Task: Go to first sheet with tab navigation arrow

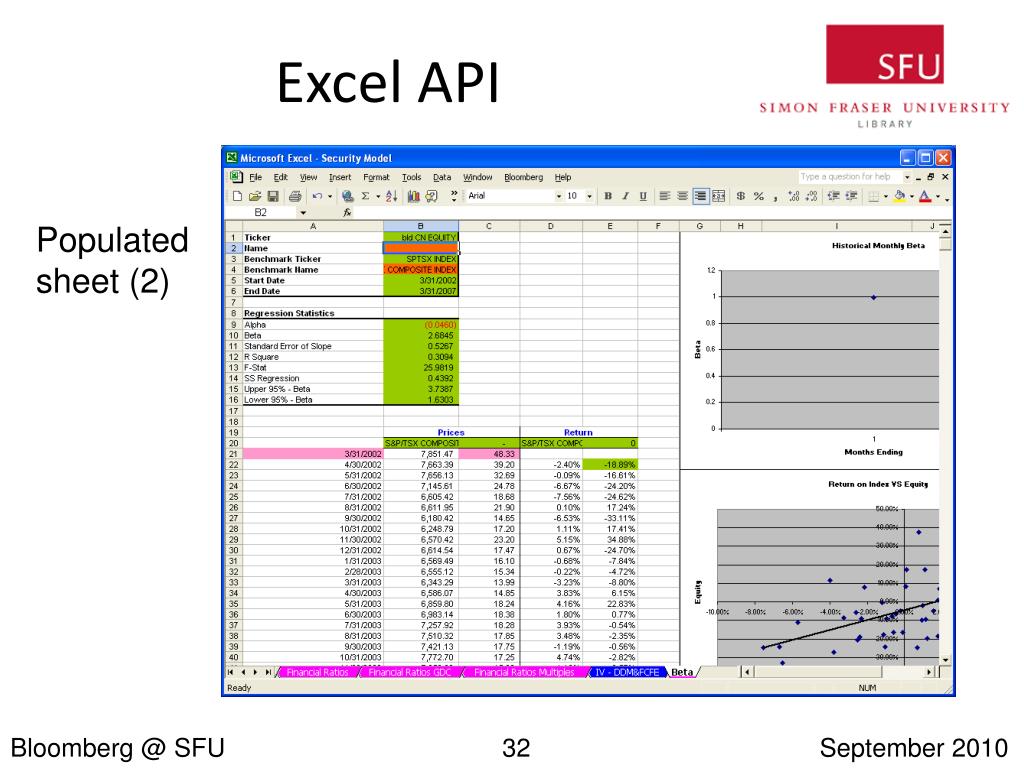Action: tap(231, 672)
